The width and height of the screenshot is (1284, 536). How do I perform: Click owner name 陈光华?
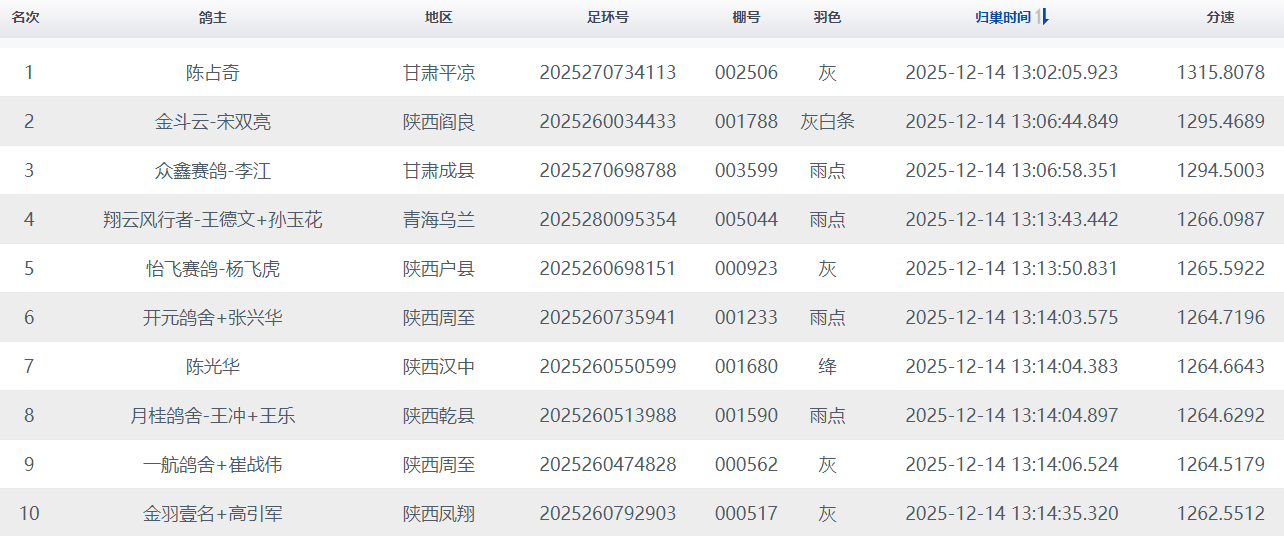click(212, 367)
